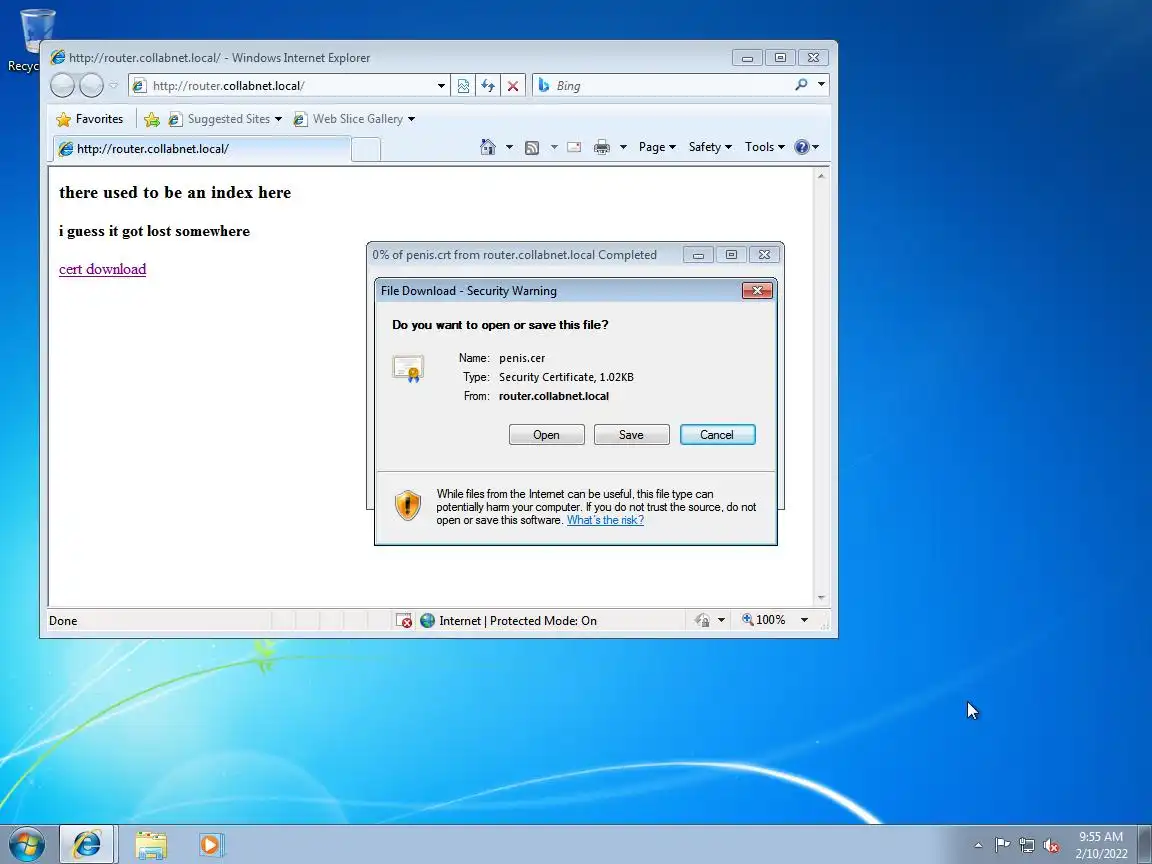
Task: Click the muted volume tray icon
Action: pyautogui.click(x=1051, y=846)
